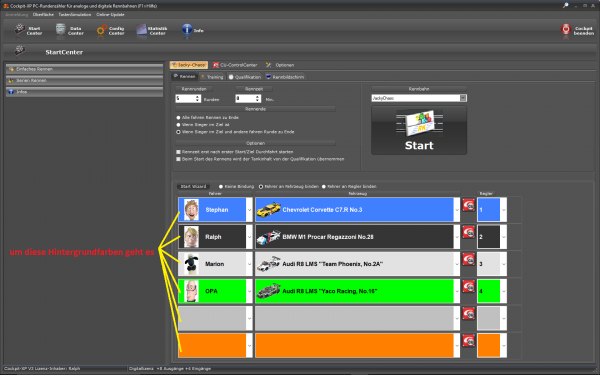Open the Statistik Center icon

pyautogui.click(x=142, y=29)
